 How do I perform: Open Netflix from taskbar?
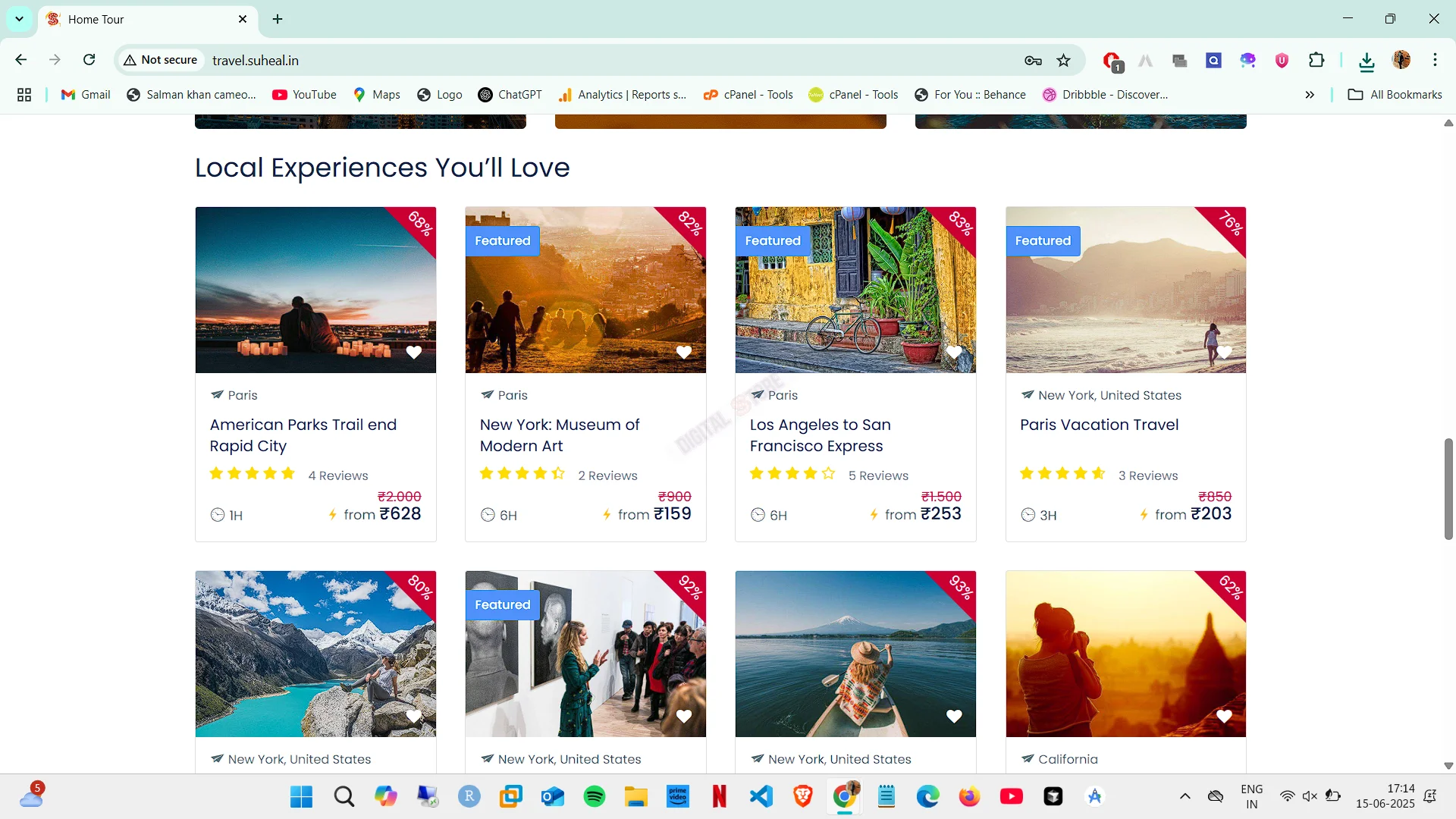(720, 796)
